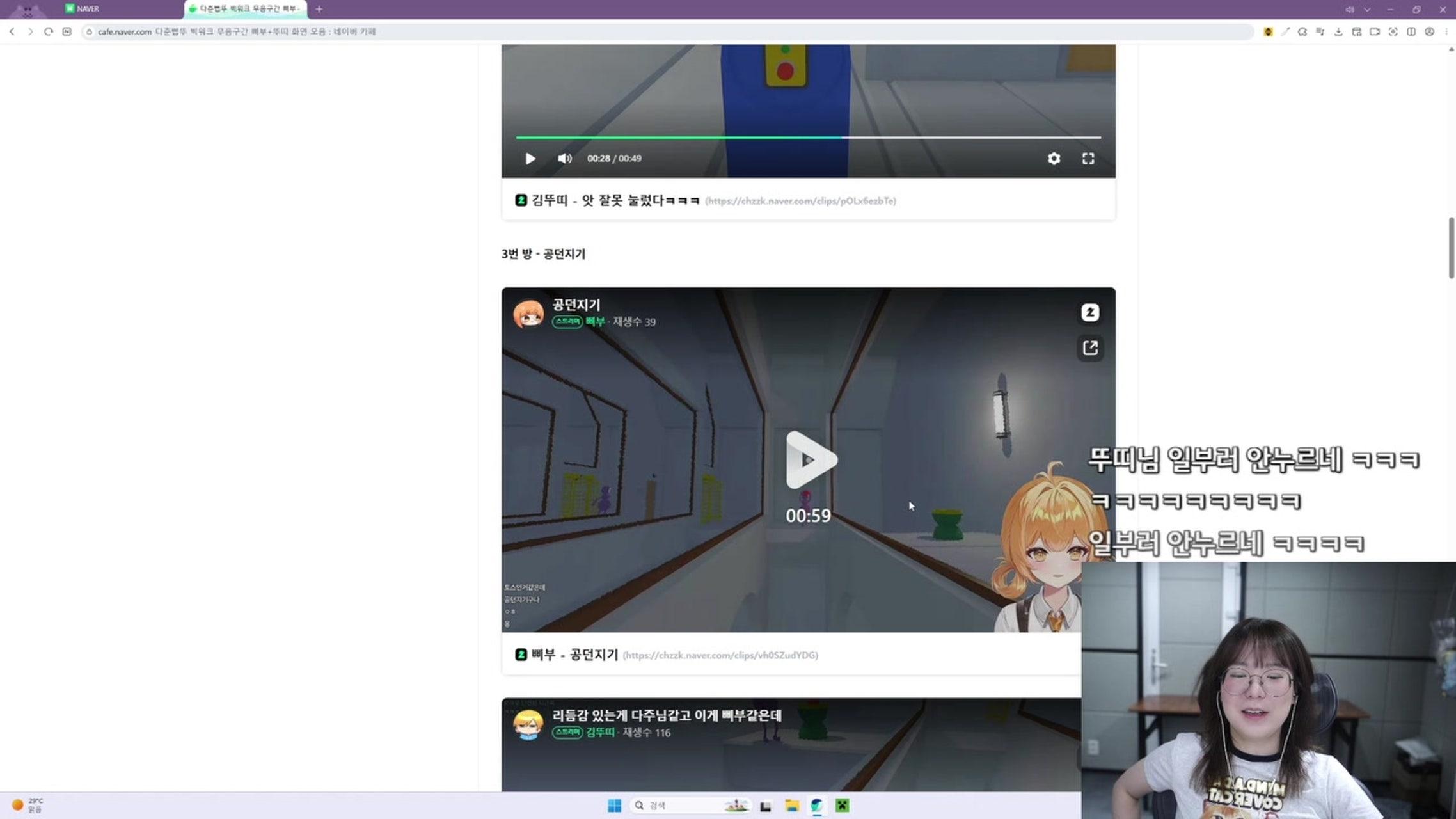Viewport: 1456px width, 819px height.
Task: Open the piggy-bank savings toolbar icon
Action: 1302,31
